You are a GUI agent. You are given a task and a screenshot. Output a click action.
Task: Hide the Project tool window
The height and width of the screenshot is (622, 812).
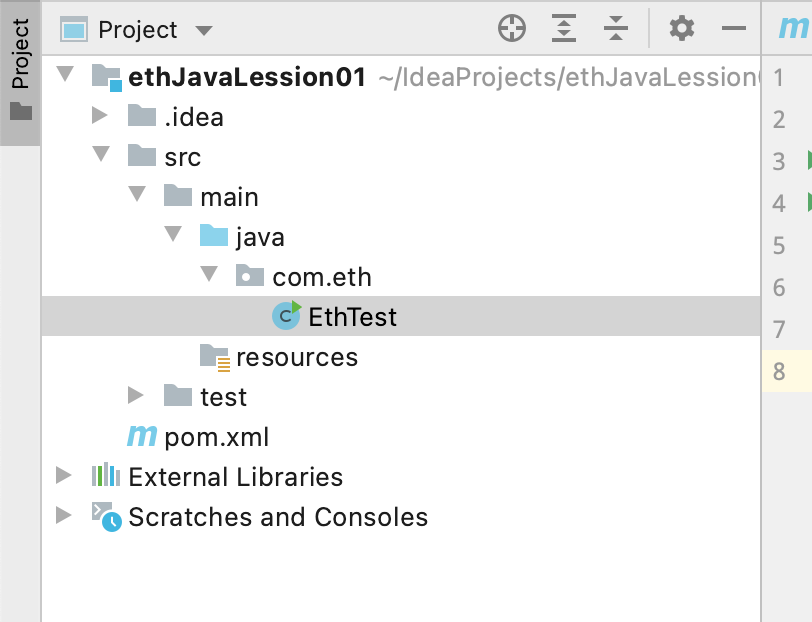click(x=734, y=28)
